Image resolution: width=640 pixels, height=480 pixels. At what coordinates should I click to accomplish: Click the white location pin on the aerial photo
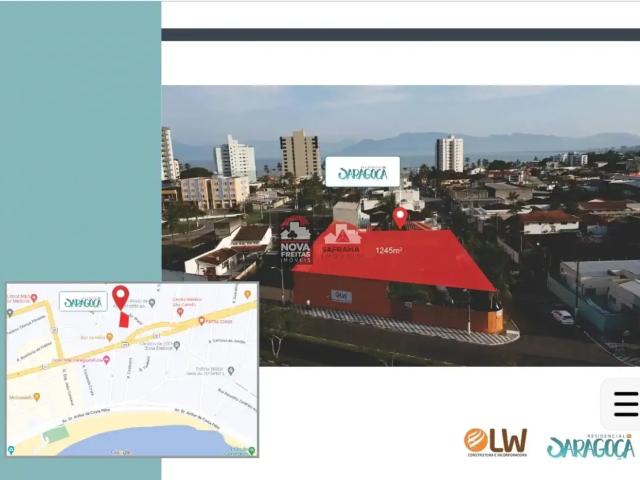click(400, 218)
